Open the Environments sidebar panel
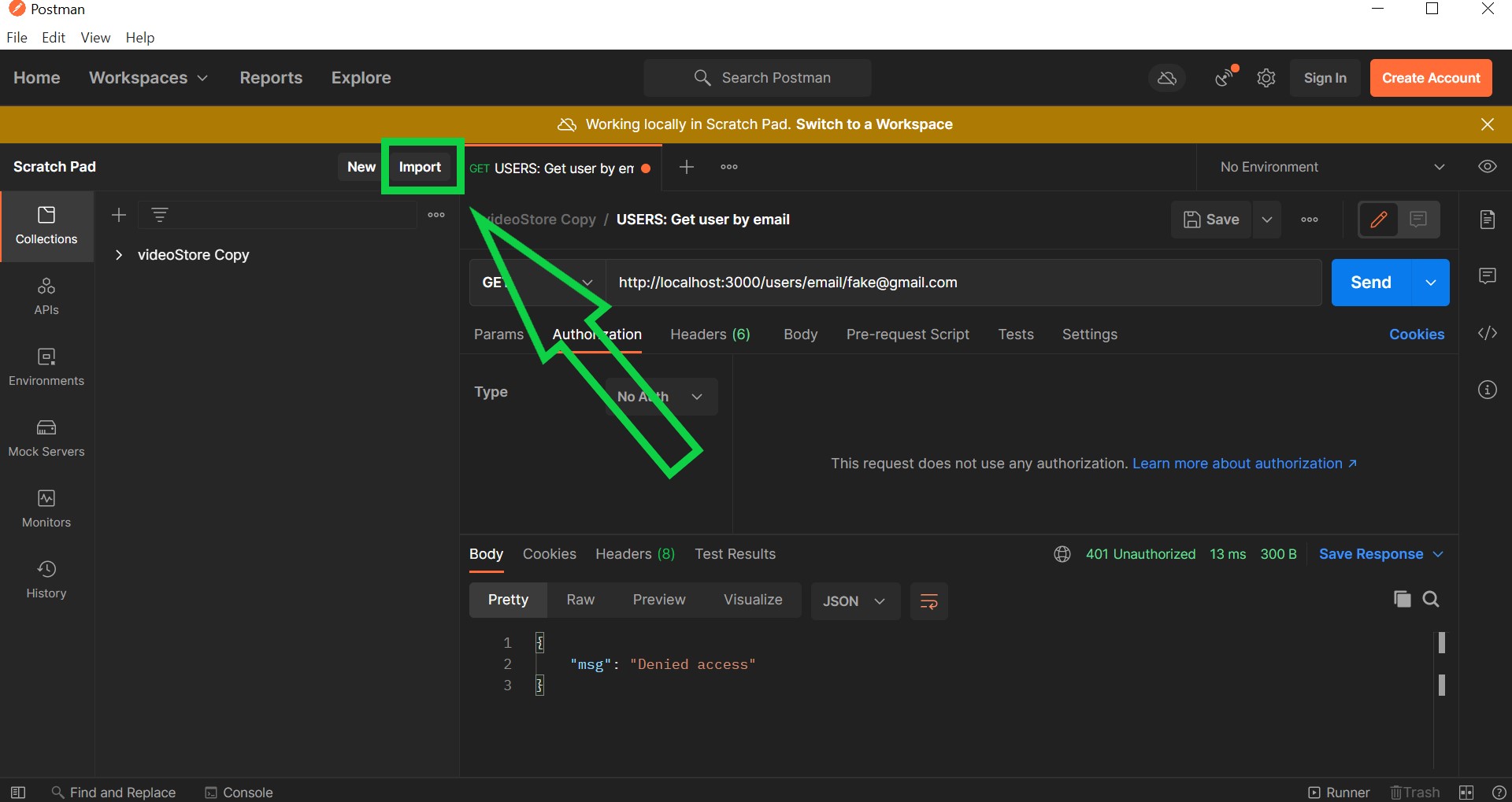This screenshot has height=802, width=1512. (x=46, y=368)
